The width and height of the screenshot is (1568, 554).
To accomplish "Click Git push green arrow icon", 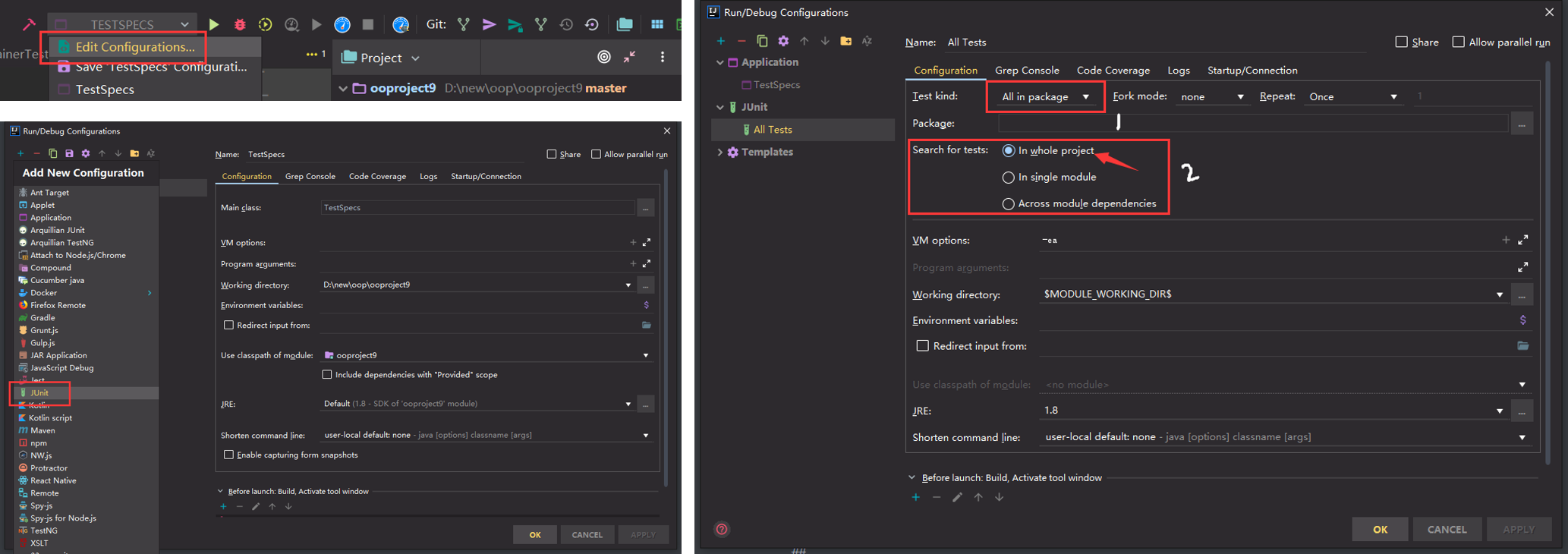I will click(515, 25).
